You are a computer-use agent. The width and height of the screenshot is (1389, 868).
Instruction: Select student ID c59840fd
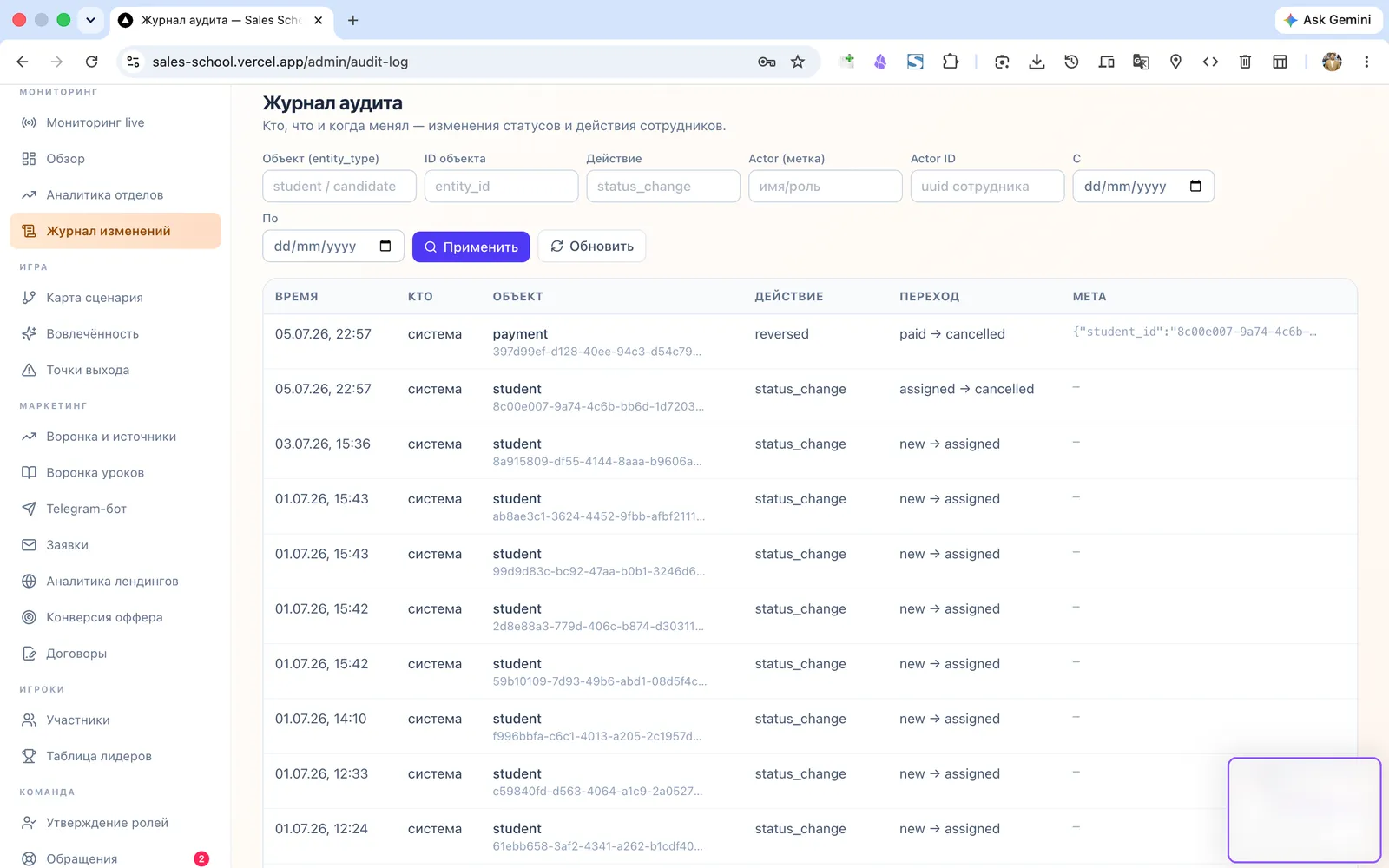tap(597, 792)
